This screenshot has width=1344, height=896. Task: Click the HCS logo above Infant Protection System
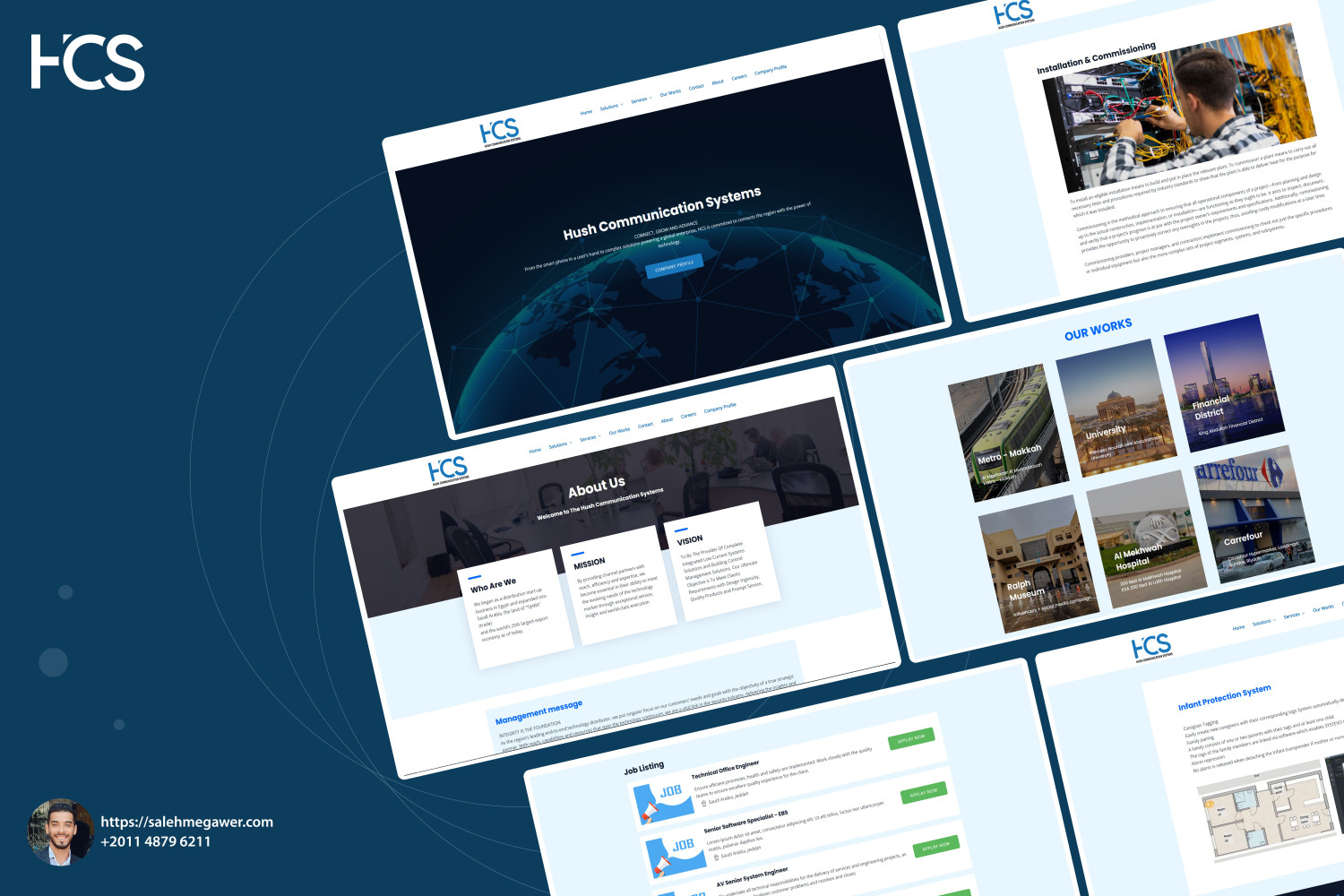click(x=1151, y=647)
